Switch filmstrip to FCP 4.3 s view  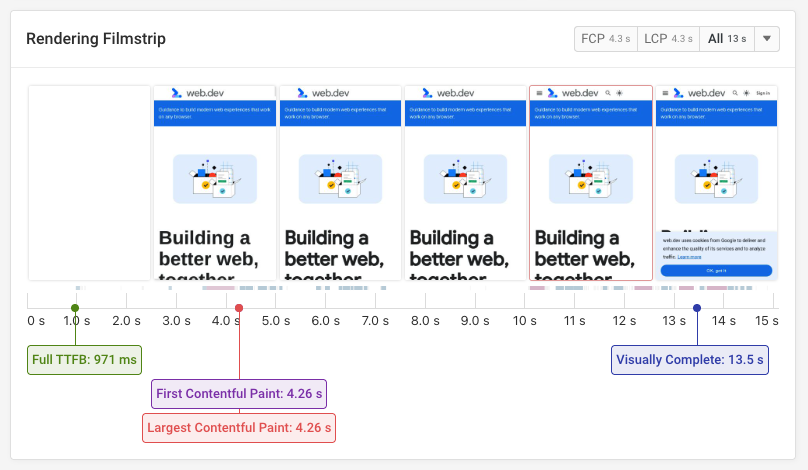coord(606,39)
